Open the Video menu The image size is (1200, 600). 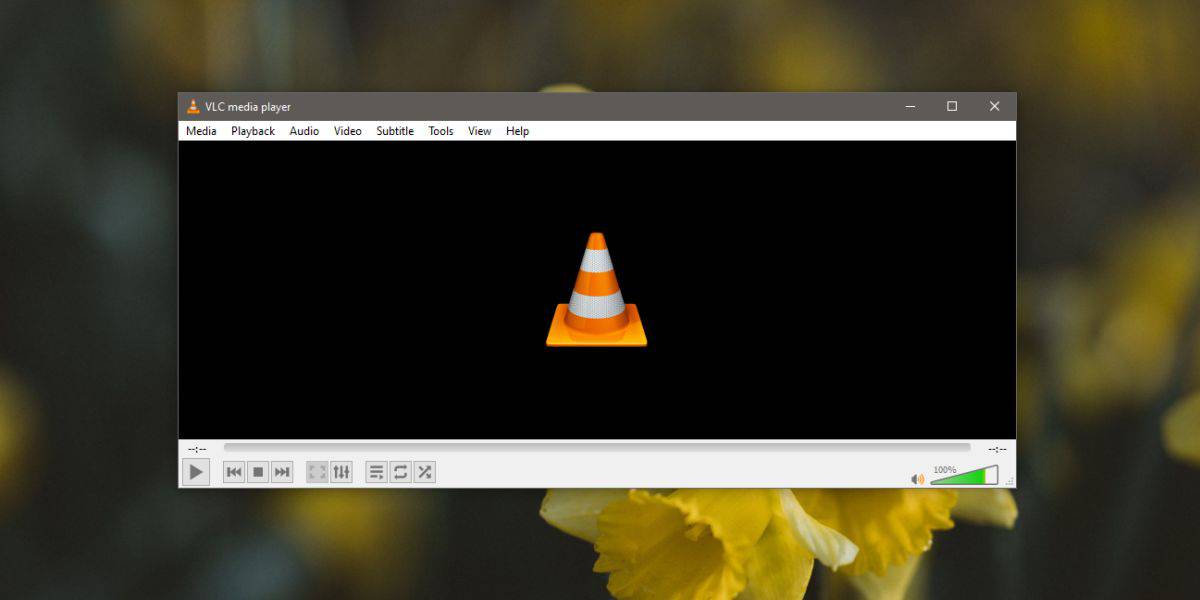348,131
